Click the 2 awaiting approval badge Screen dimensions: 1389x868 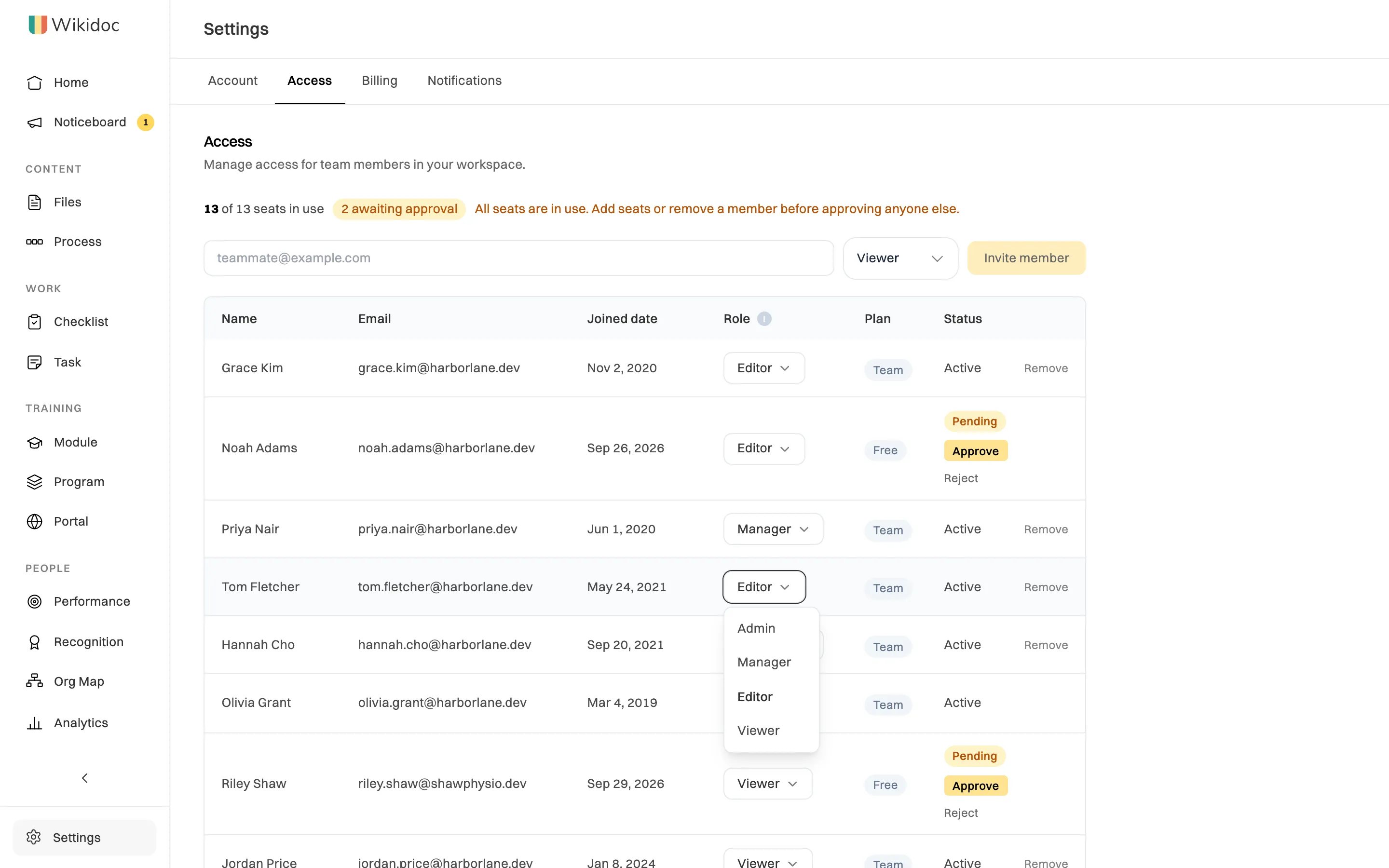coord(399,209)
